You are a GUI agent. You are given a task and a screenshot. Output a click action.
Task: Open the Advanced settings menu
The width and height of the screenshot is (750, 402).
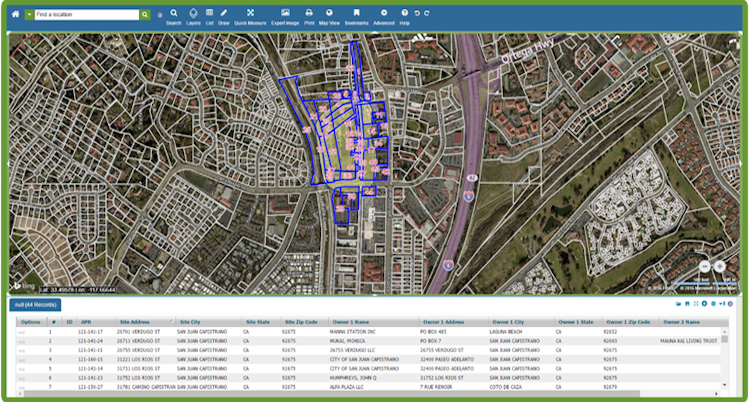tap(385, 13)
